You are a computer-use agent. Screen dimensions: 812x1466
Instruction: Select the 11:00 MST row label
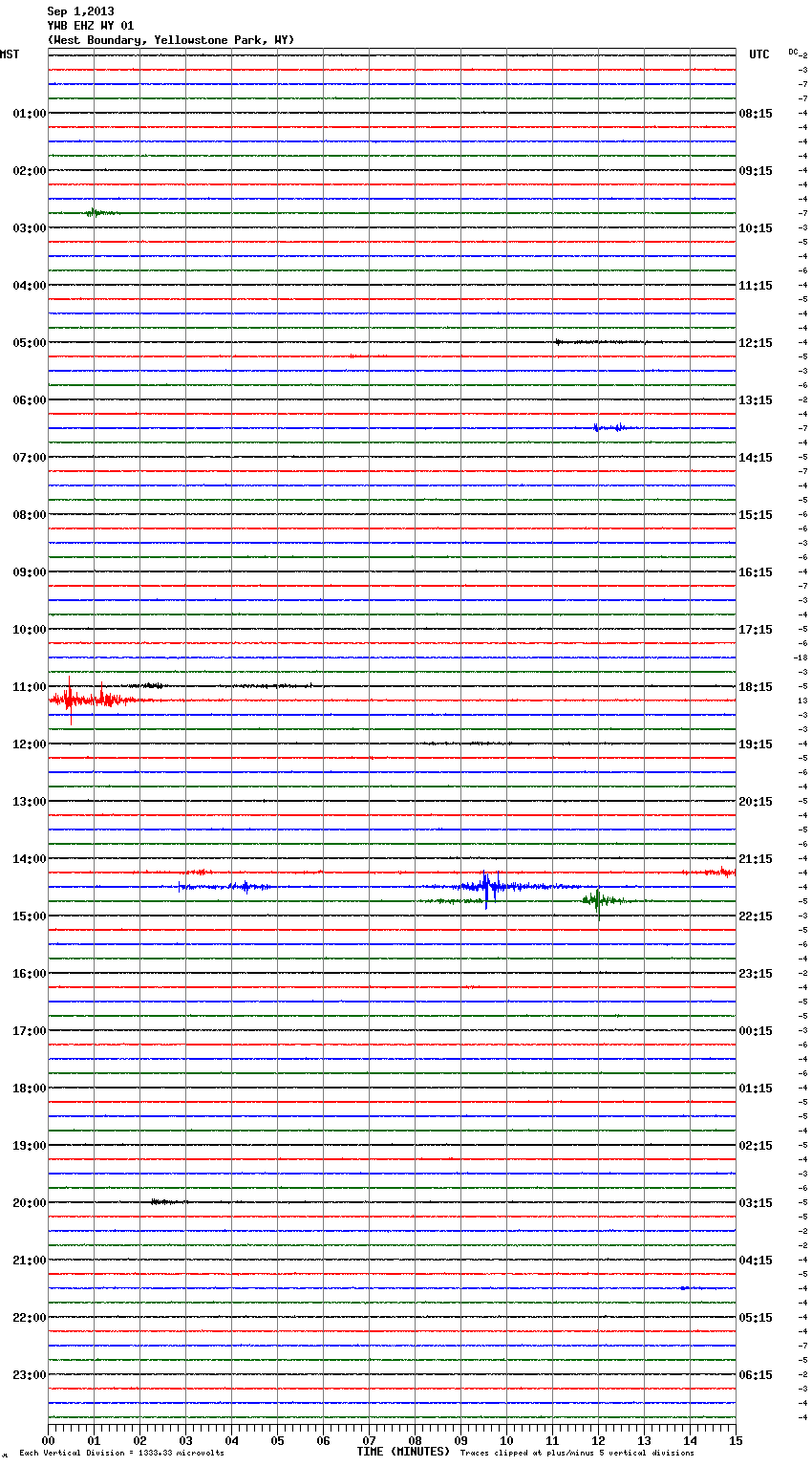tap(29, 687)
